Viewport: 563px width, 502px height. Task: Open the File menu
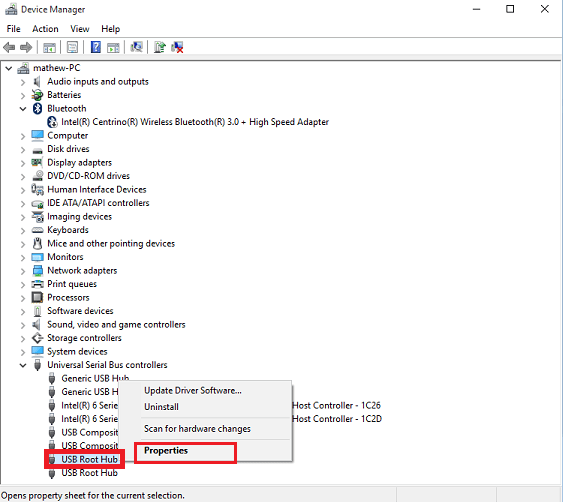pos(14,29)
